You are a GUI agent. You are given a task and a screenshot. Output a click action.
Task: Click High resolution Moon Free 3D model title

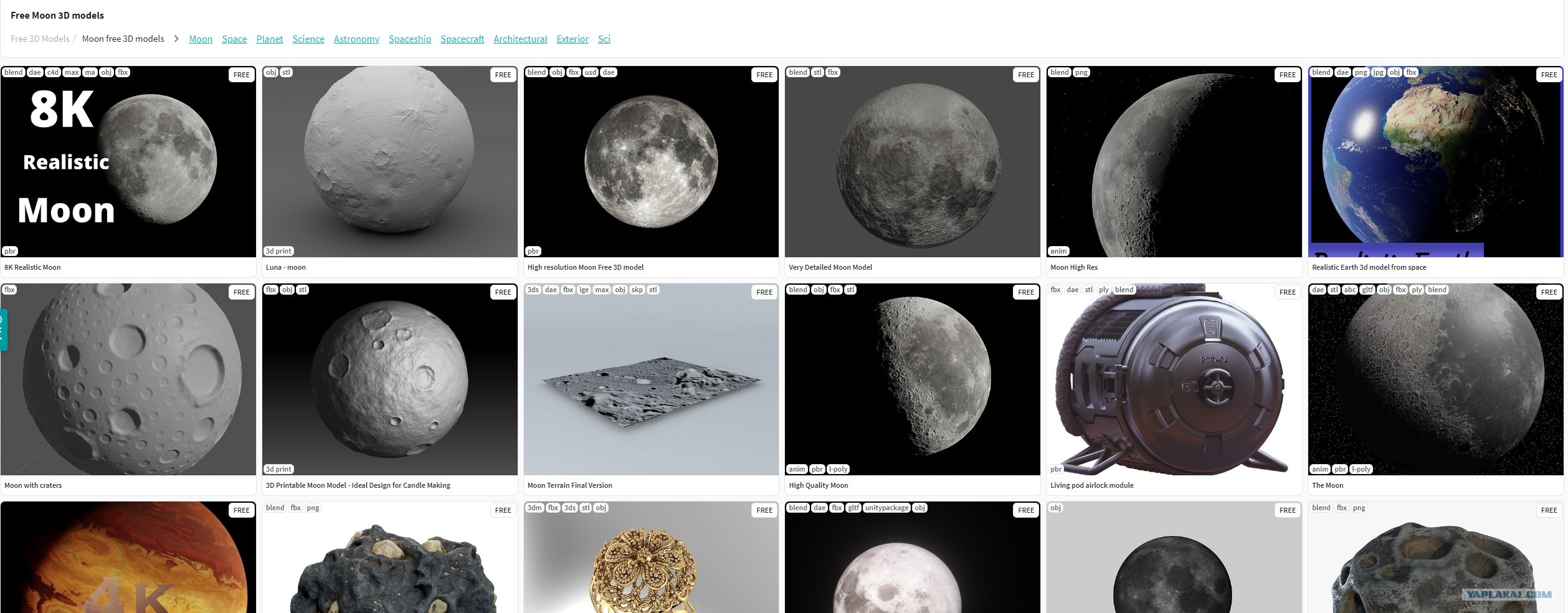[x=586, y=267]
